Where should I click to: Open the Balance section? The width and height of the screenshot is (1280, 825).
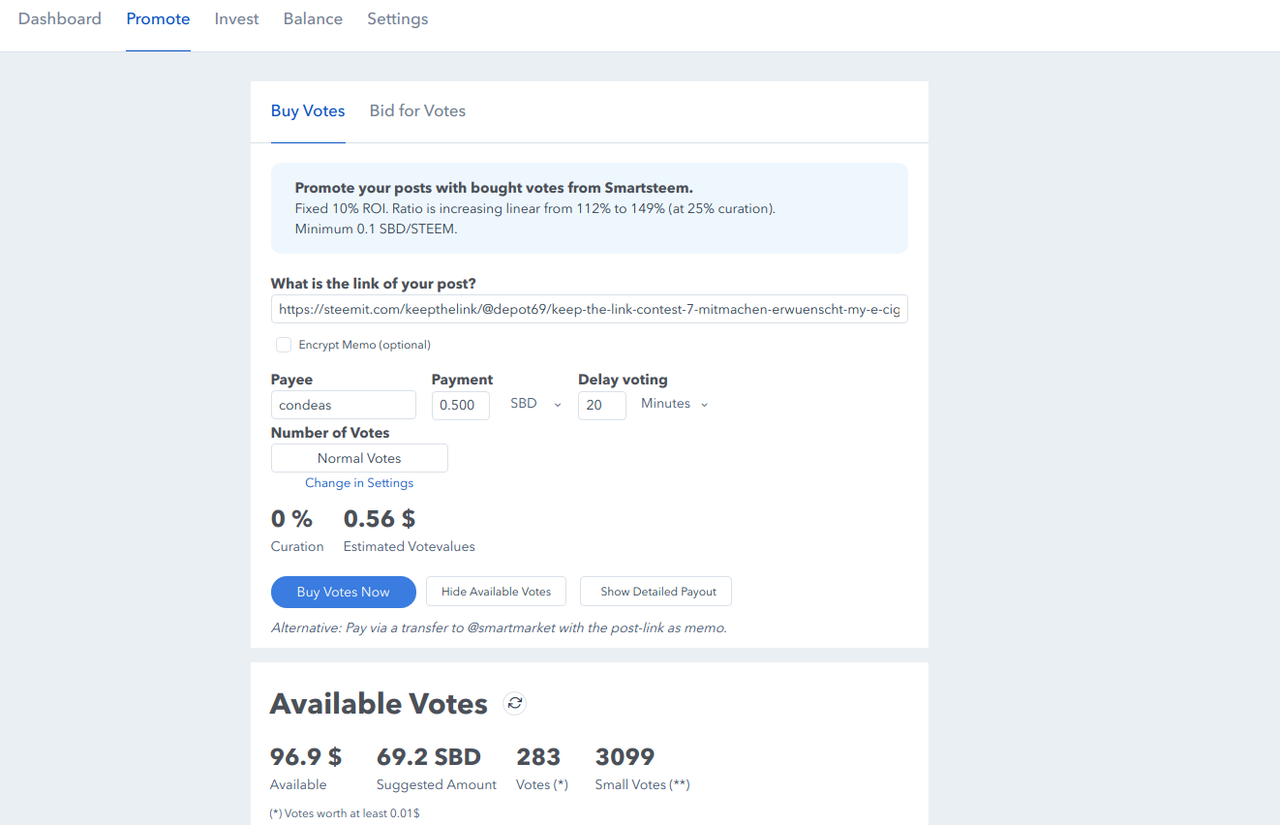coord(313,19)
